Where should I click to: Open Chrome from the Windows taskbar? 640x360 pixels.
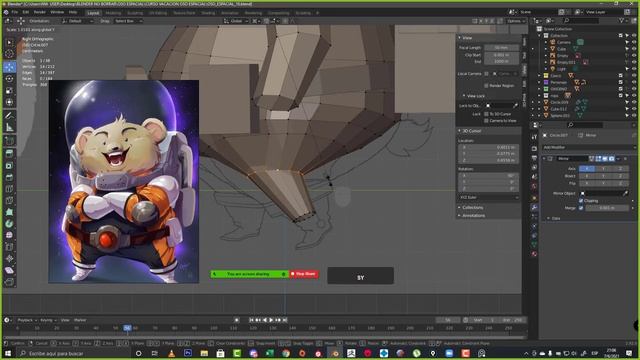[286, 353]
